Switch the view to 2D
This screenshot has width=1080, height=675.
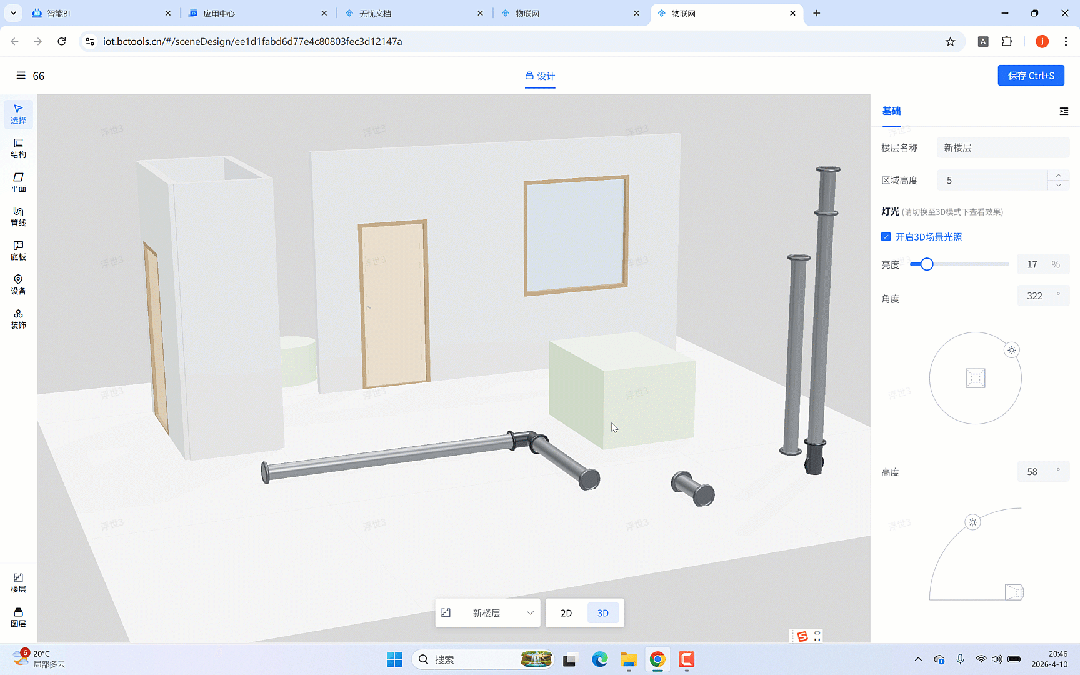point(566,613)
